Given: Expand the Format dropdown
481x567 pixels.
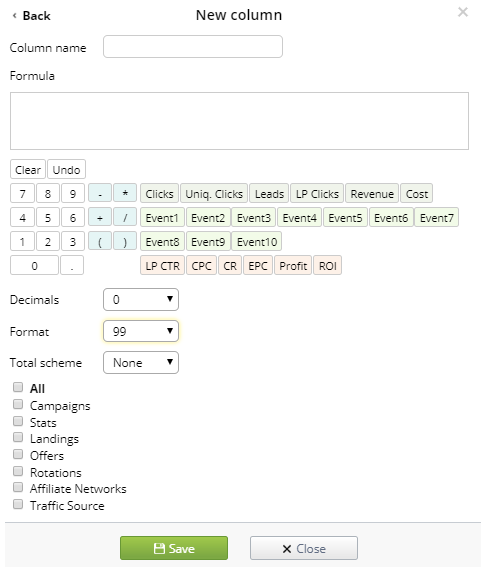Looking at the screenshot, I should tap(141, 331).
